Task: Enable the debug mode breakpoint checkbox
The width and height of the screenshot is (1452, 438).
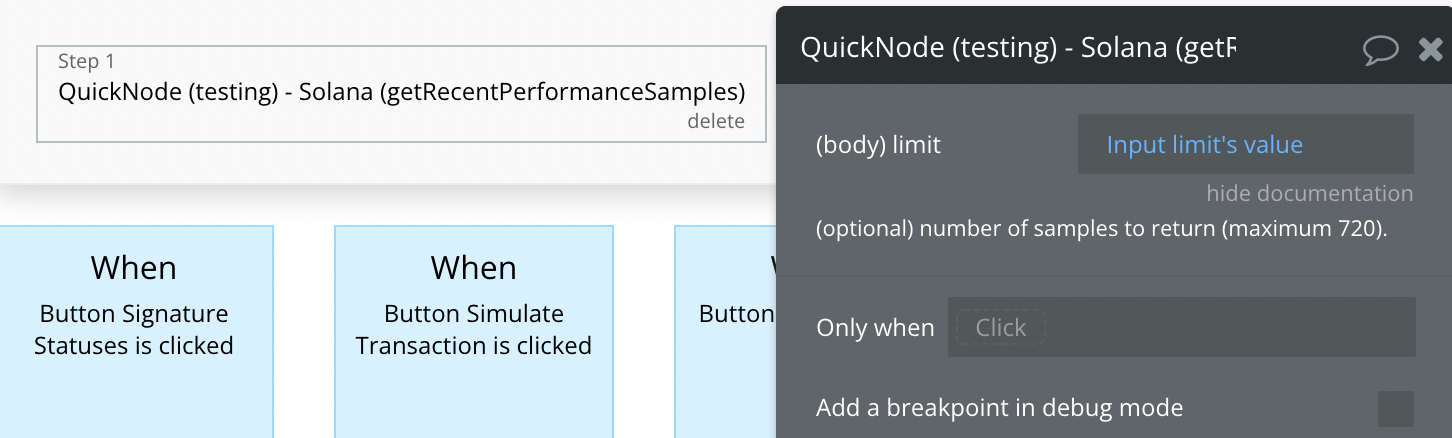Action: coord(1395,409)
